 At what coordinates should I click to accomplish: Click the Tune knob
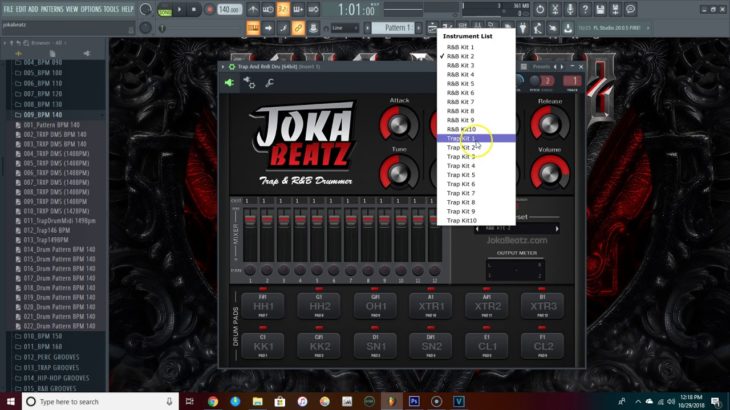point(399,173)
